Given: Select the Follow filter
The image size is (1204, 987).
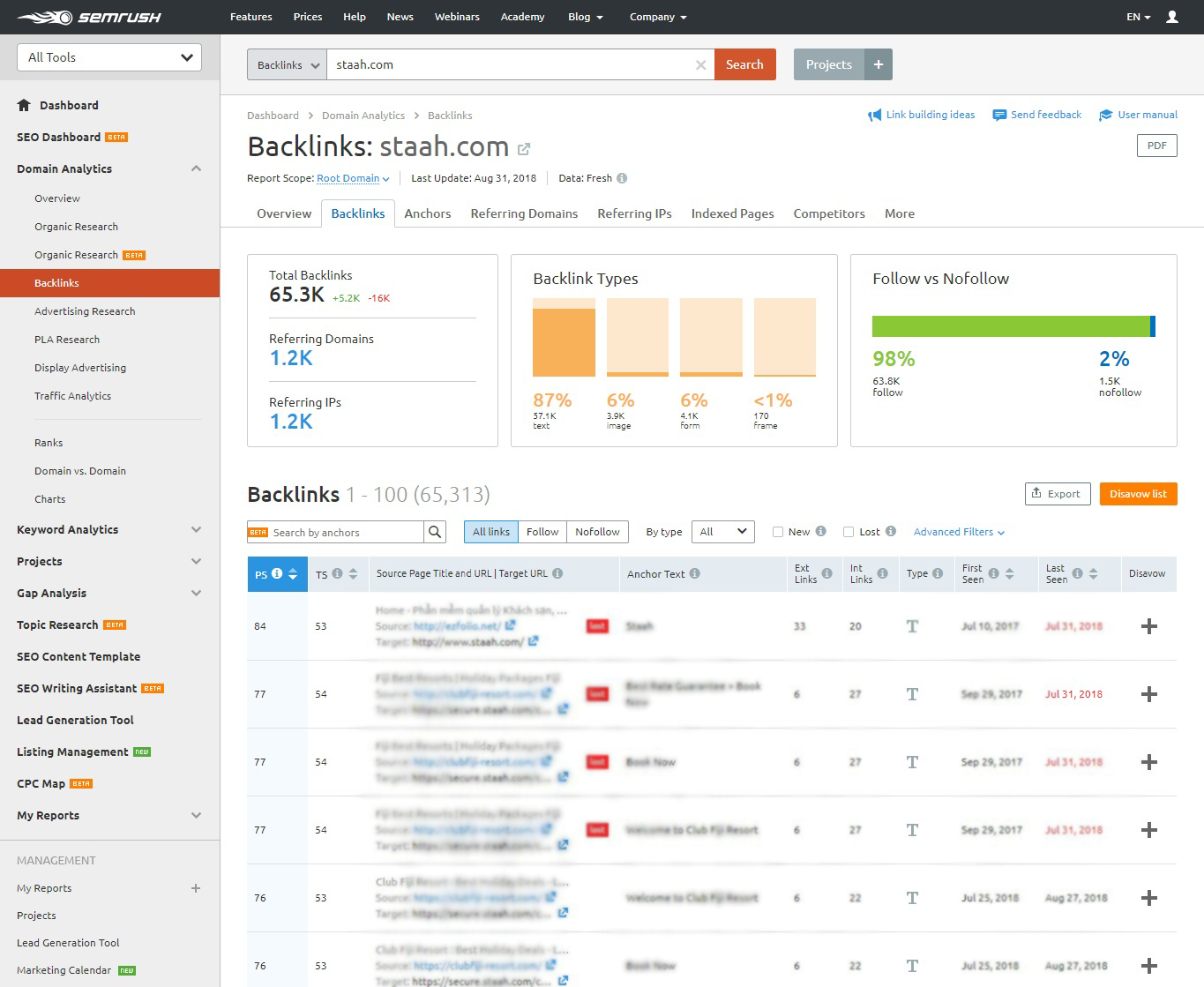Looking at the screenshot, I should 542,532.
